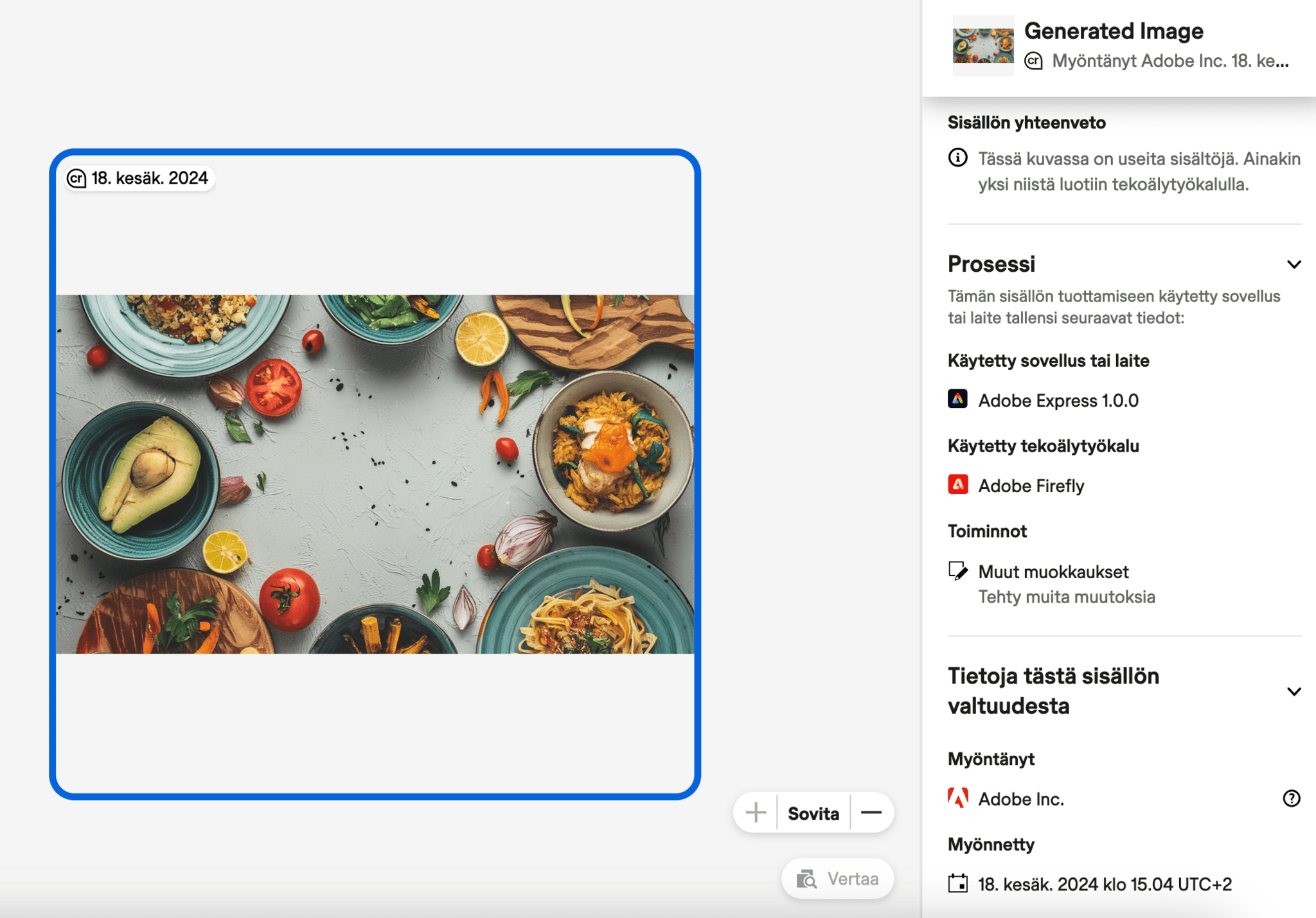Collapse the Prosessi section
The height and width of the screenshot is (918, 1316).
(1294, 264)
